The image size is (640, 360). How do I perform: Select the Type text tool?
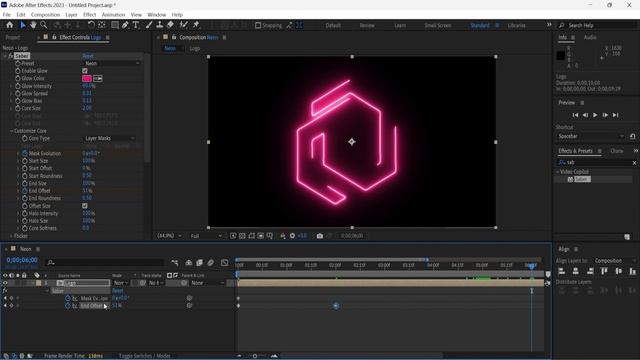point(136,25)
